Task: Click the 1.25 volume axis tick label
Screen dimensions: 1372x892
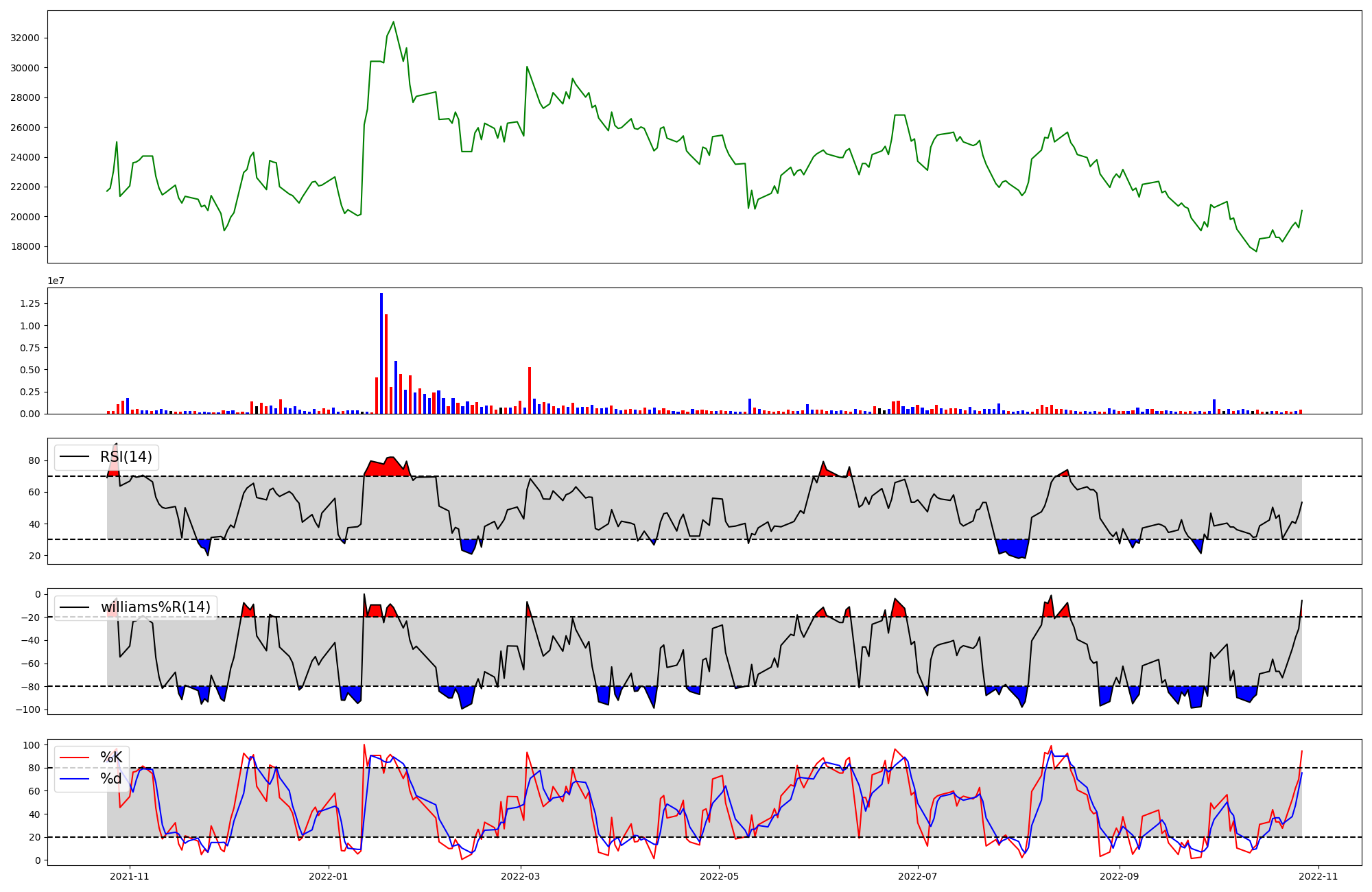Action: (x=30, y=304)
